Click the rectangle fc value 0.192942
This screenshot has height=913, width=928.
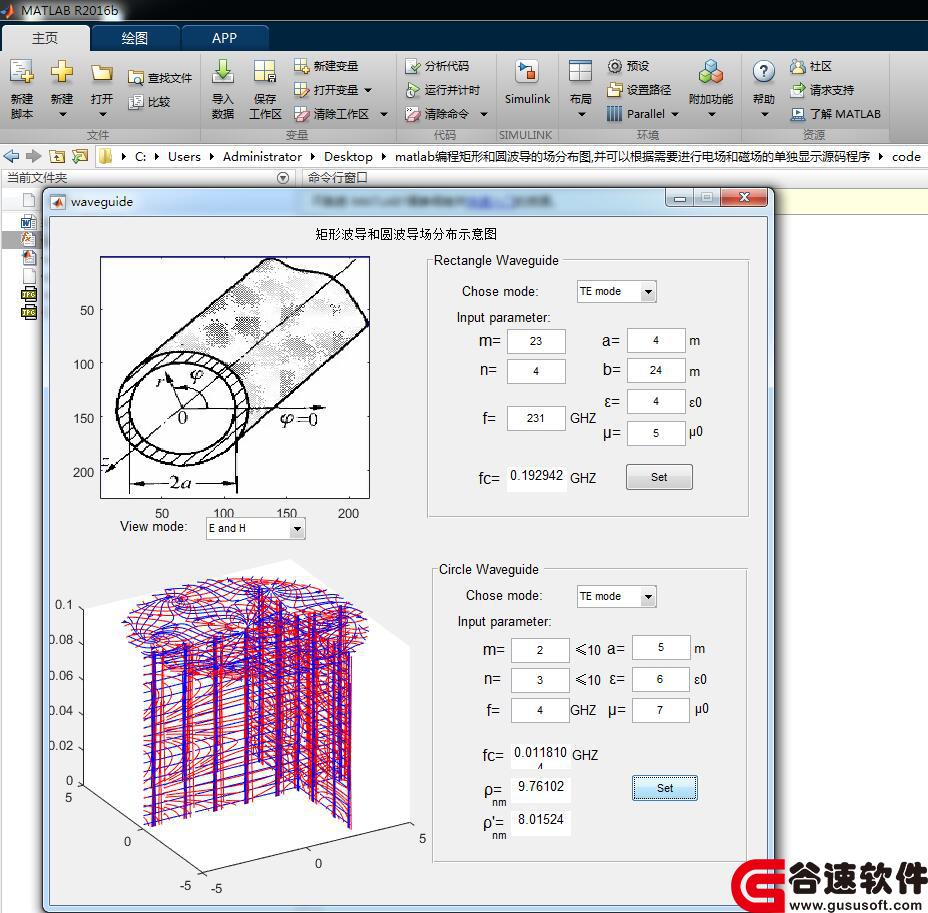pos(536,476)
